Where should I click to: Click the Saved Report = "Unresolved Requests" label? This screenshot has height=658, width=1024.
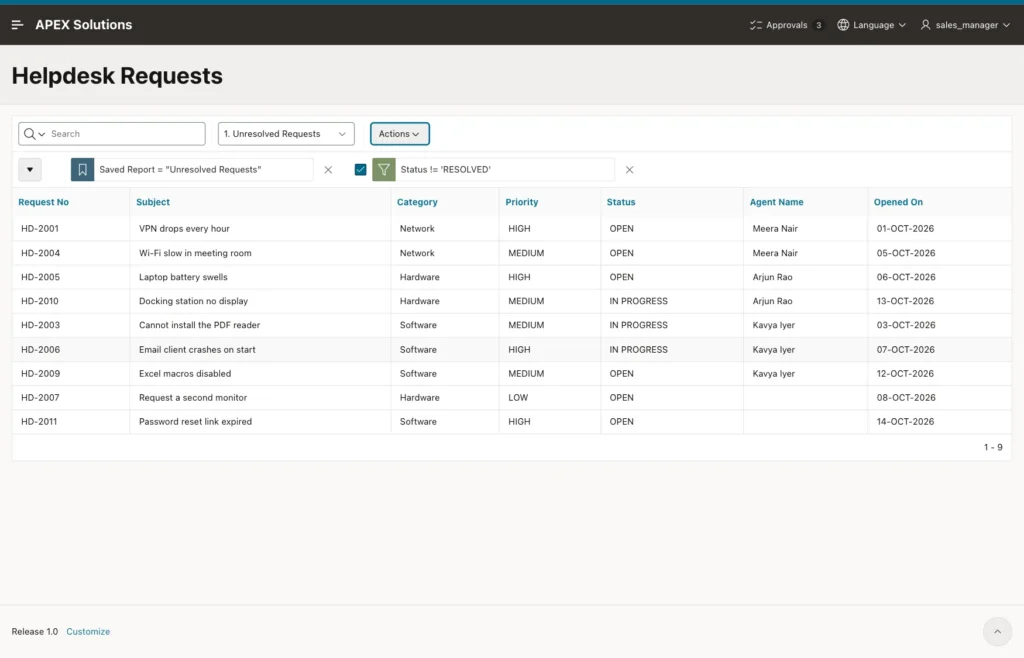(x=180, y=170)
